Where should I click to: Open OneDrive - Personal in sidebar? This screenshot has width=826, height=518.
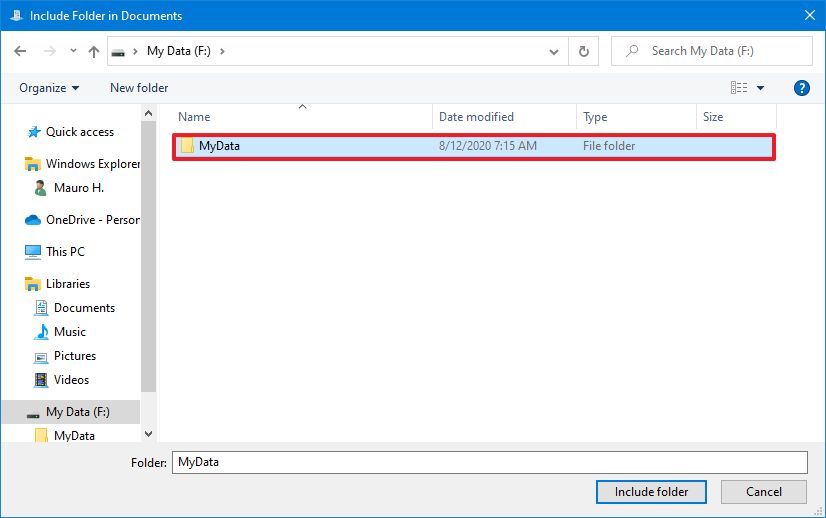[x=93, y=220]
